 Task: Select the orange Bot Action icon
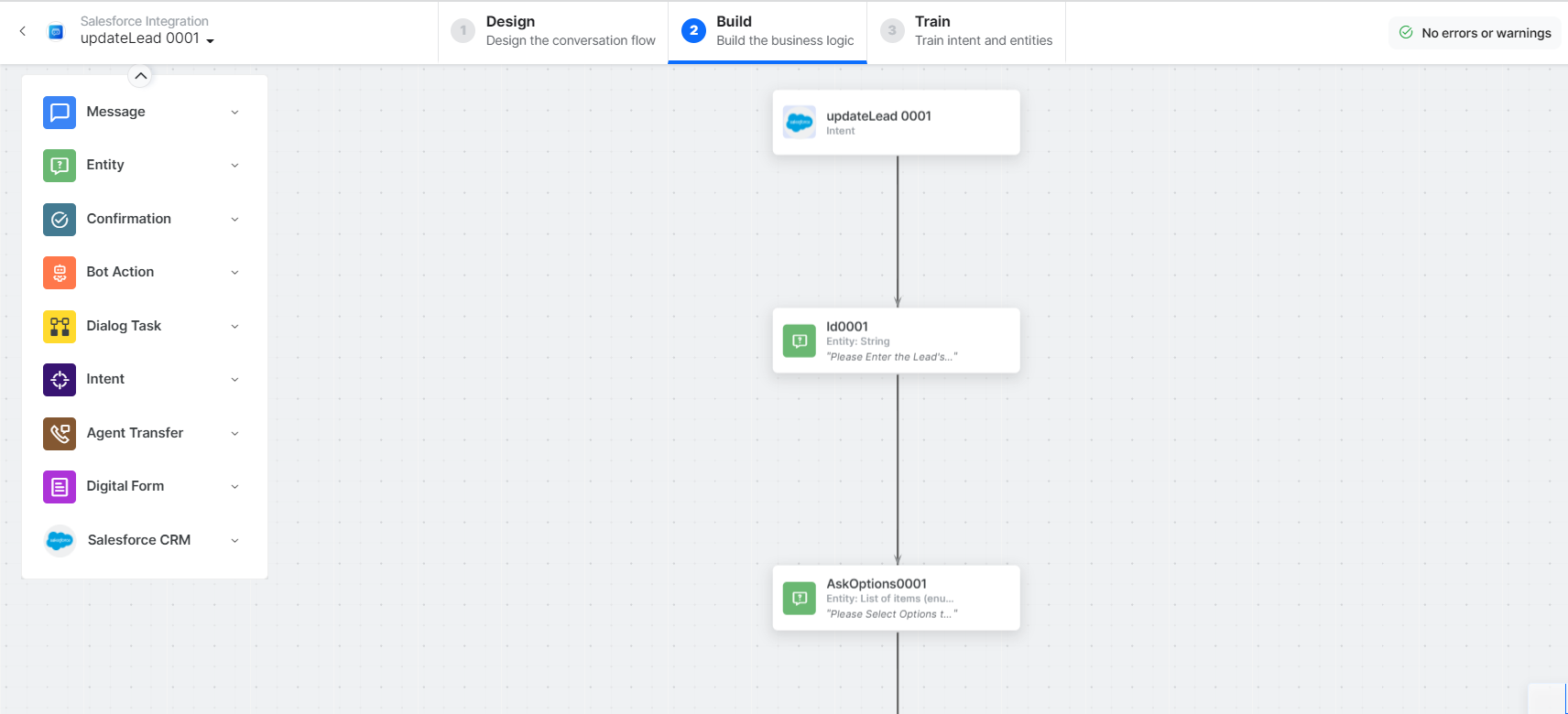pyautogui.click(x=60, y=273)
